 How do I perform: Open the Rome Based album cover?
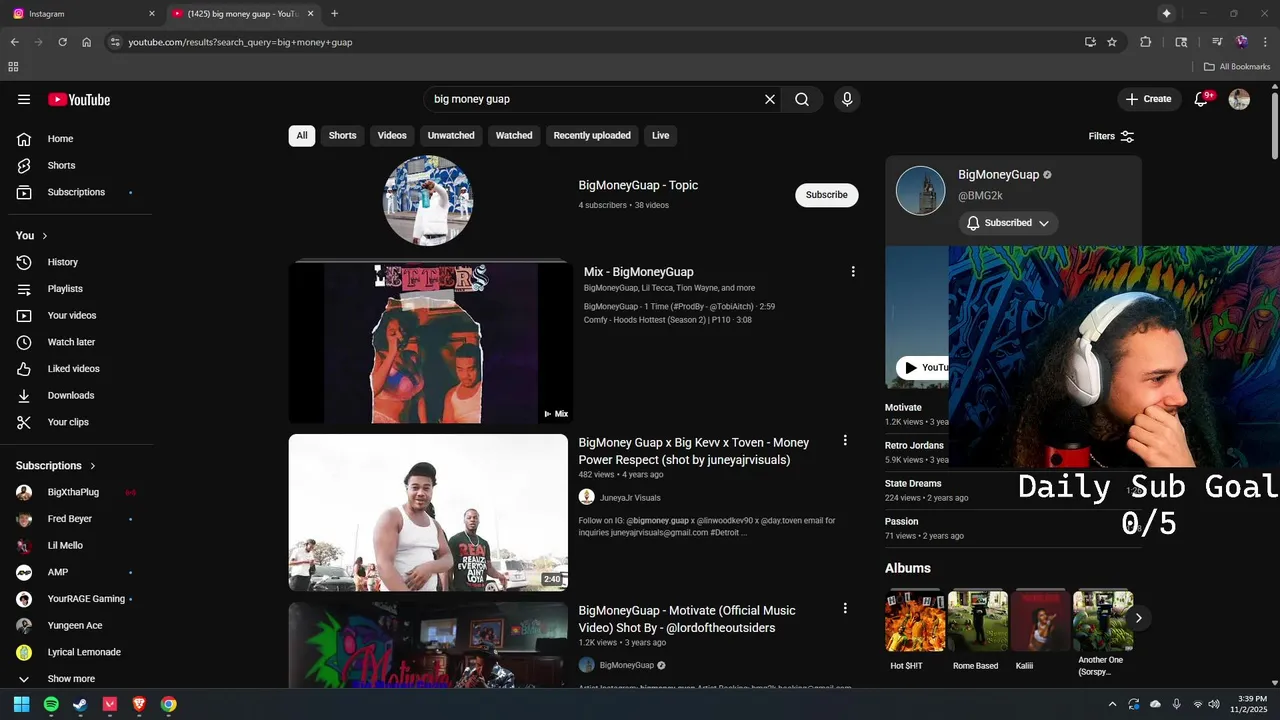(978, 621)
